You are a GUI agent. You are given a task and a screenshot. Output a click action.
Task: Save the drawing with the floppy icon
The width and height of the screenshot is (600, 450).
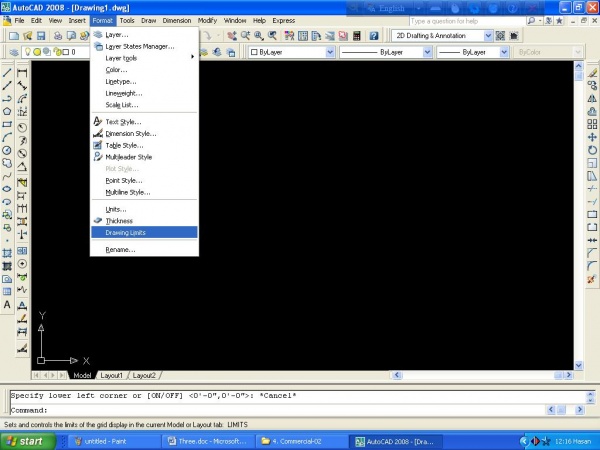(41, 36)
